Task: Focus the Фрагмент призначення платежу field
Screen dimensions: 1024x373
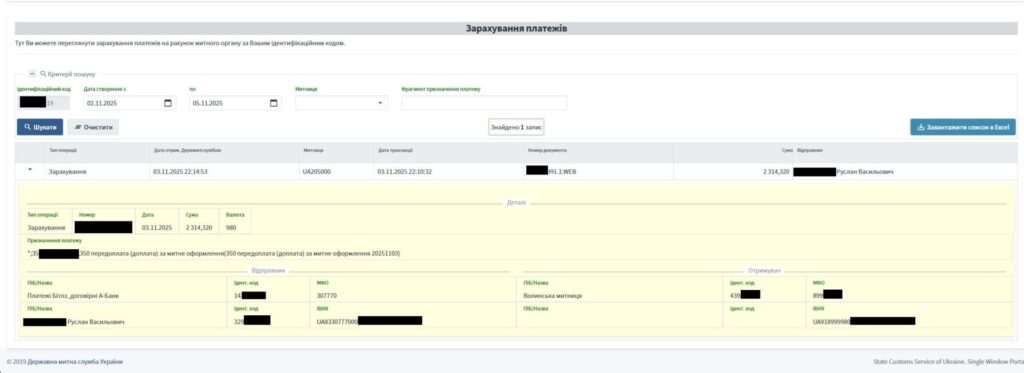Action: pos(484,103)
